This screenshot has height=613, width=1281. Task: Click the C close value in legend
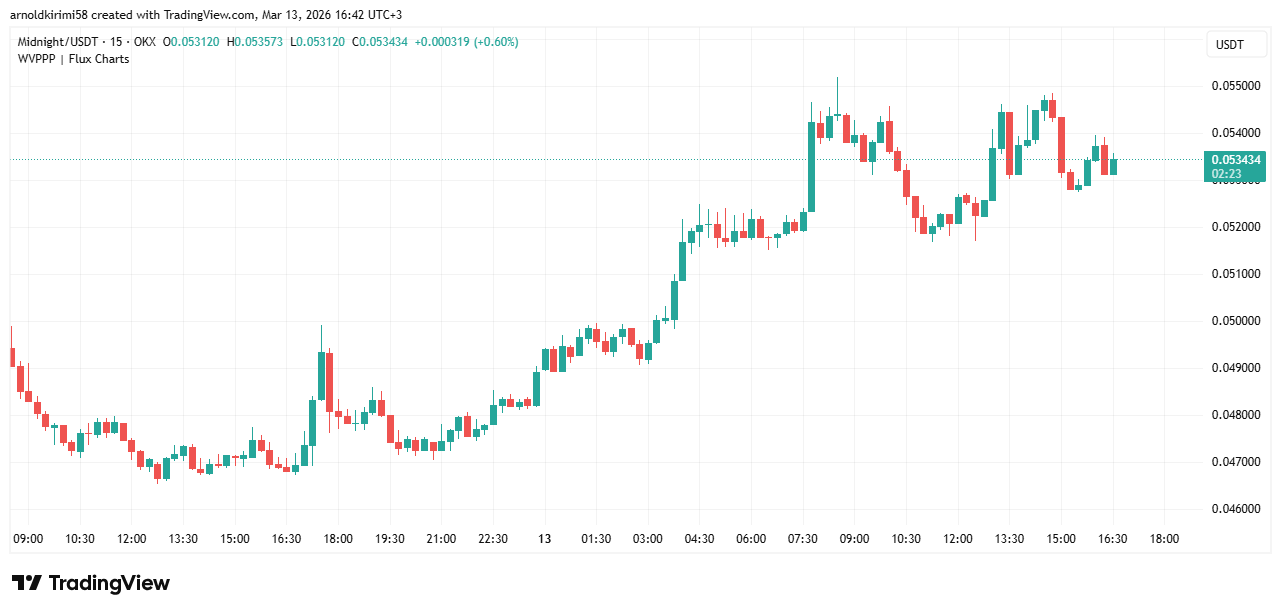[x=386, y=42]
